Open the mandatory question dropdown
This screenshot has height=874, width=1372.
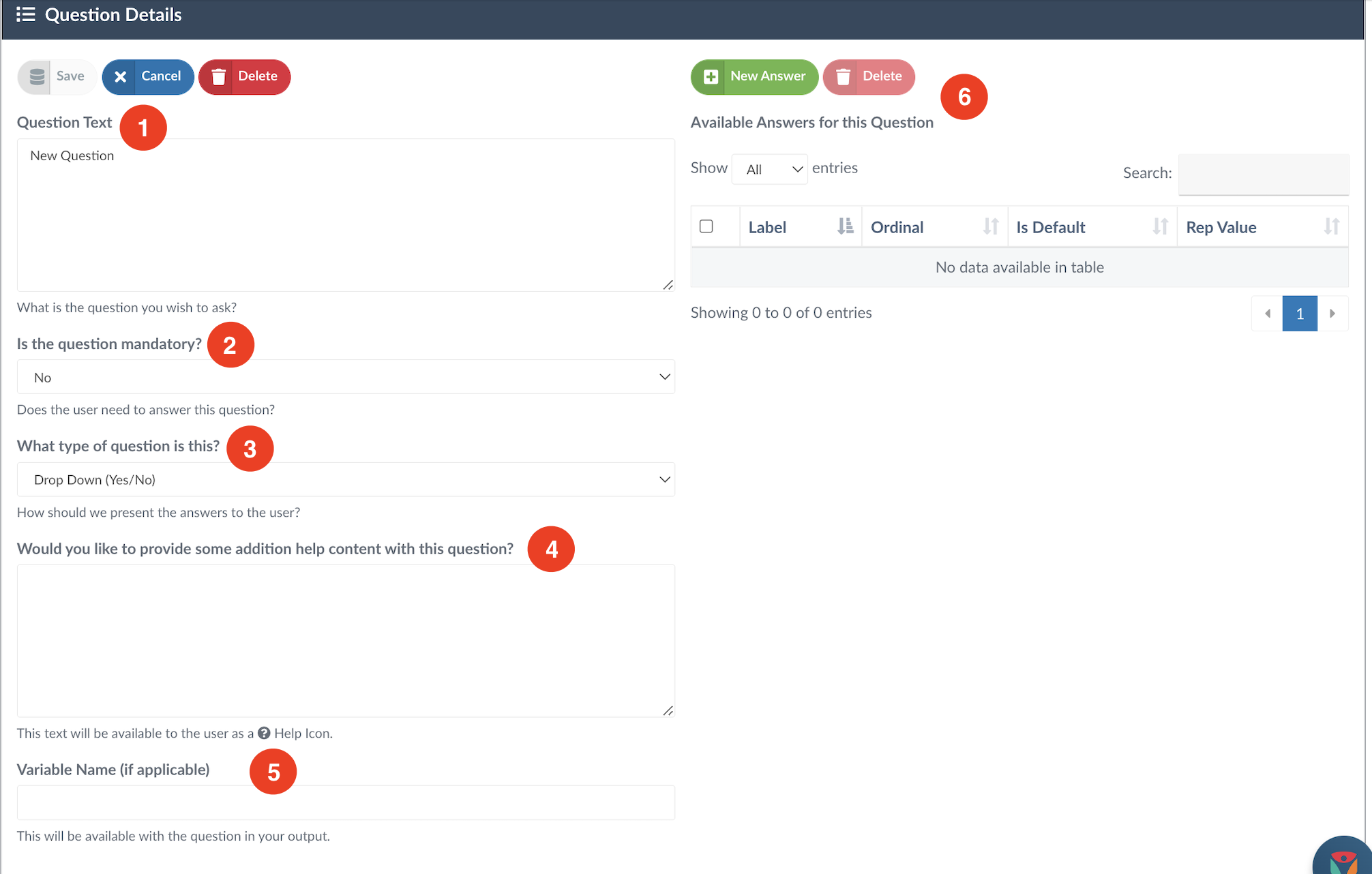[346, 377]
